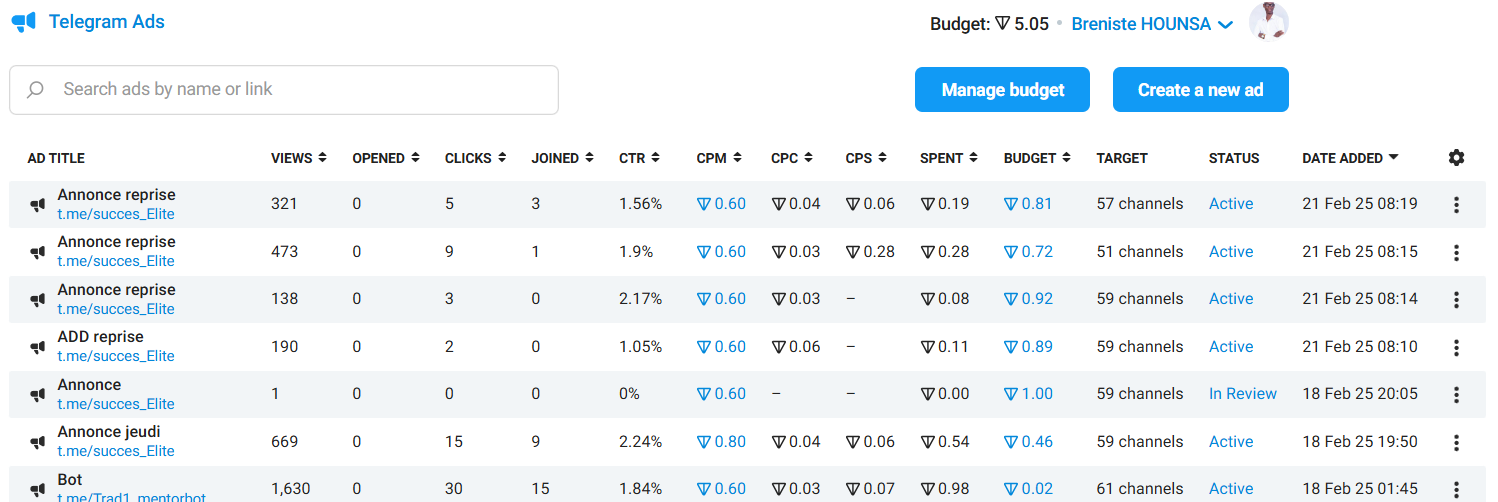1498x502 pixels.
Task: Edit budget value 0.46
Action: tap(1028, 442)
